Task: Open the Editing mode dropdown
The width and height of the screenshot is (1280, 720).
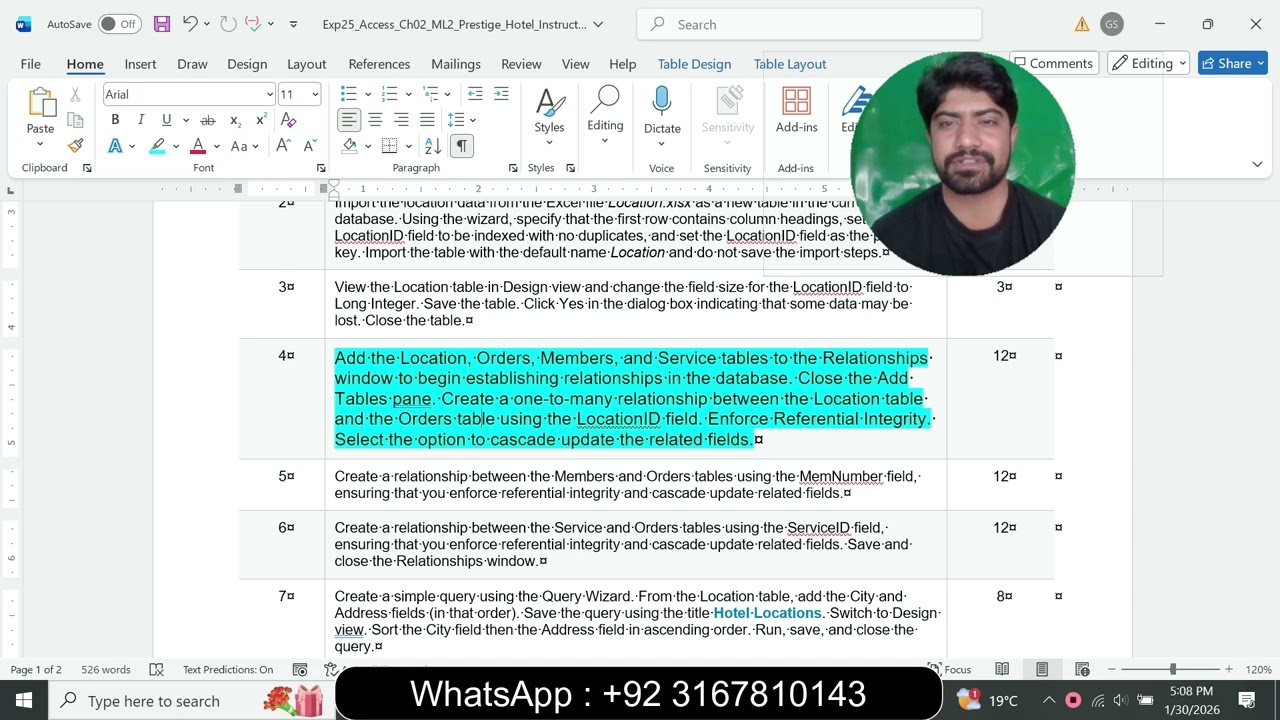Action: click(1148, 63)
